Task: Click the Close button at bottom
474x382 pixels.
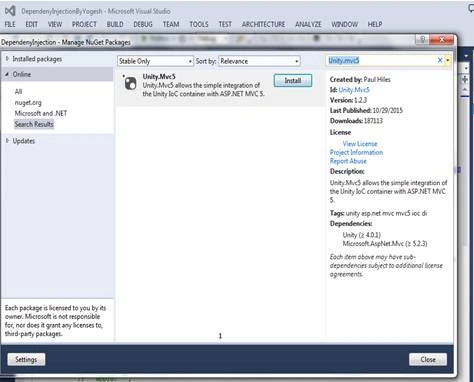Action: 428,359
